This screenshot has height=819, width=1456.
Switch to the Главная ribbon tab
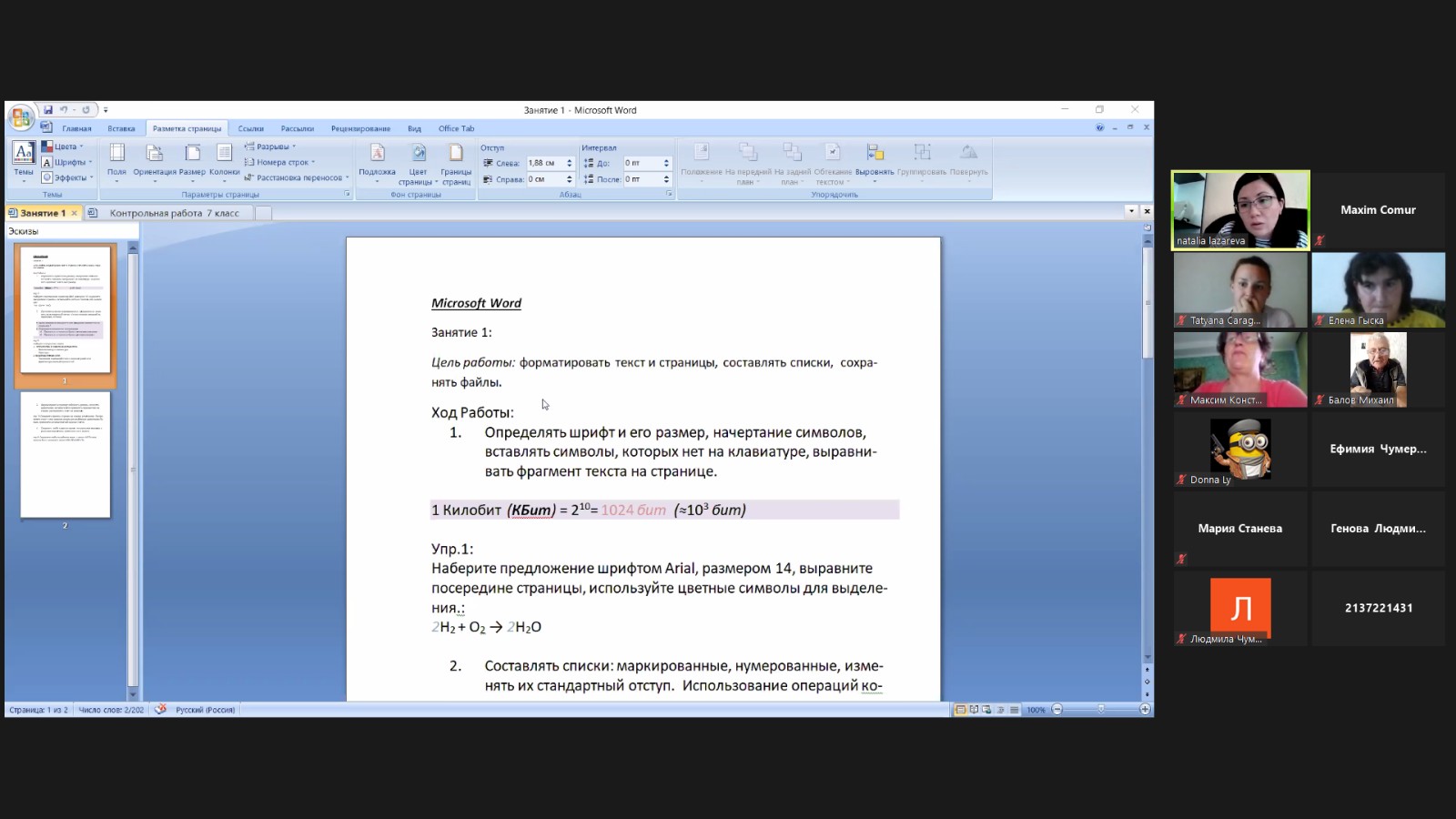[76, 128]
